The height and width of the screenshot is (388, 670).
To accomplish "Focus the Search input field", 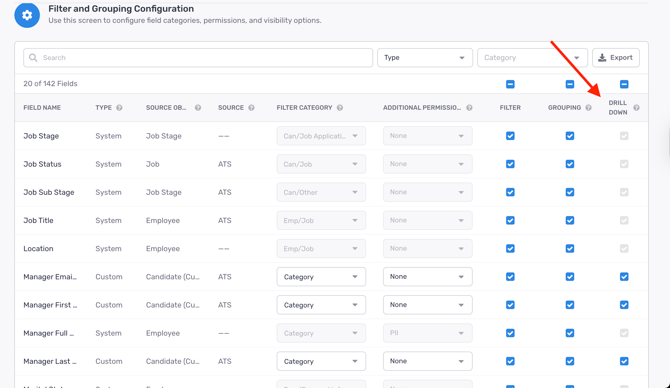I will click(x=198, y=58).
